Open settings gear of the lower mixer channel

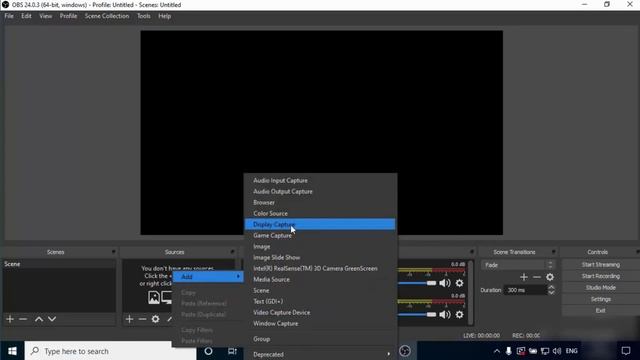(460, 314)
